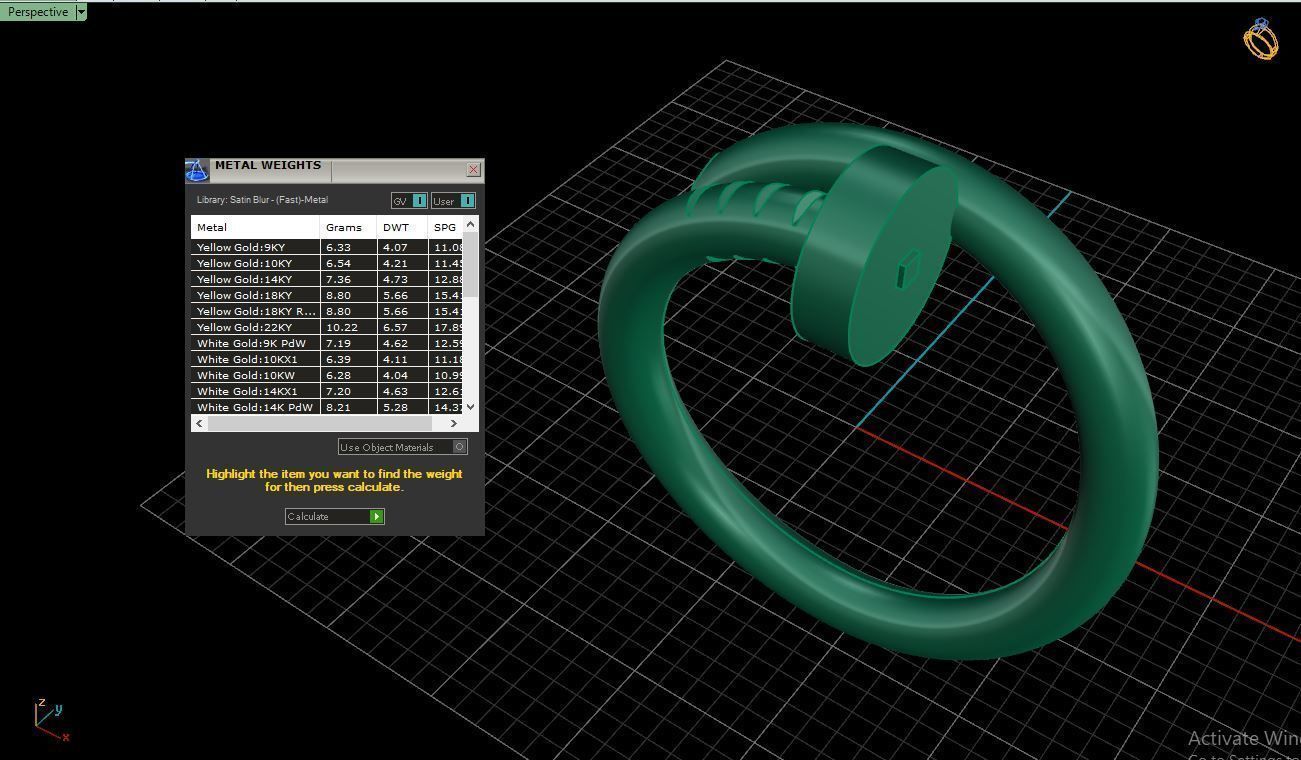Click the Metal Weights title bar
The image size is (1301, 760).
coord(336,170)
